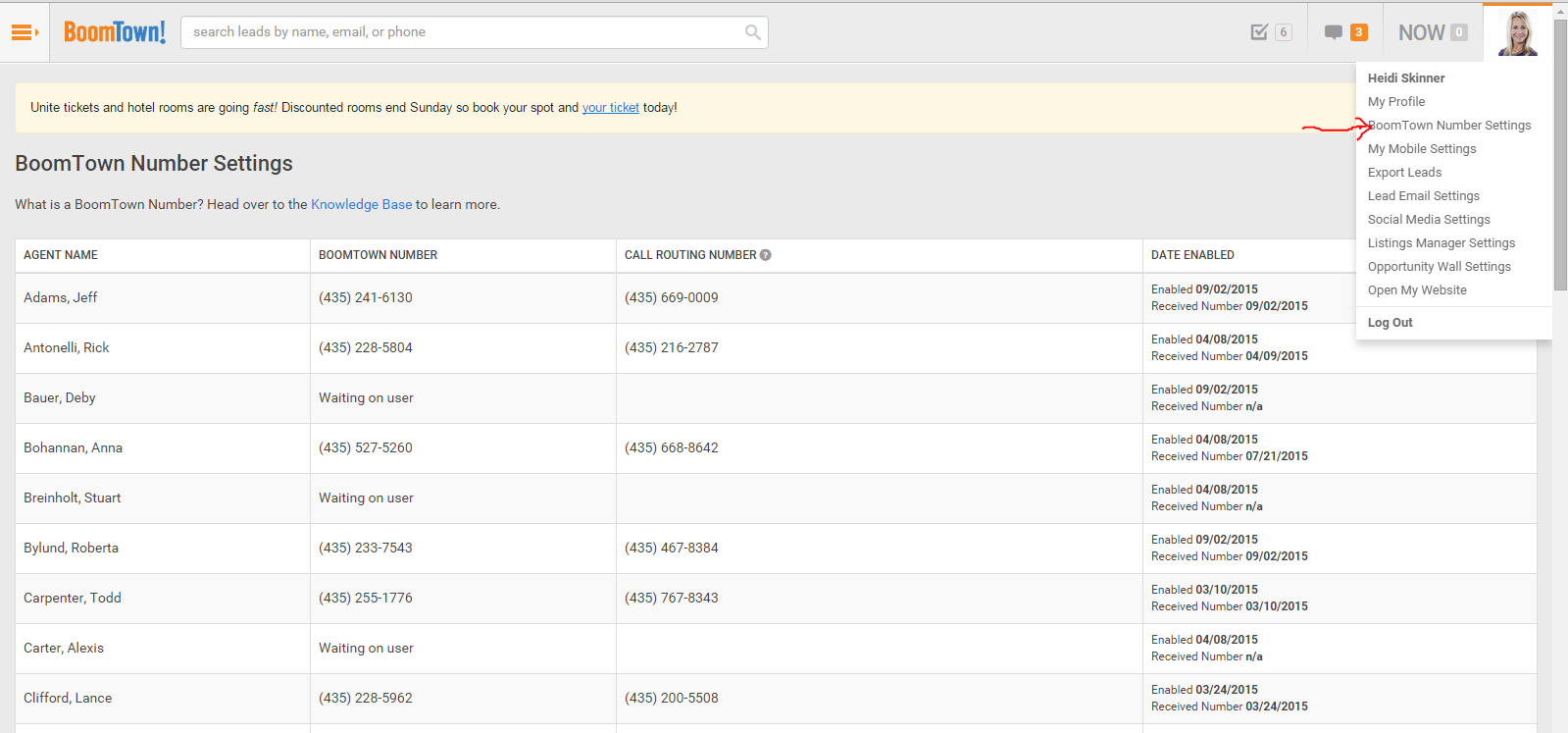Click routing number (435) 467-8384
This screenshot has height=733, width=1568.
click(672, 548)
